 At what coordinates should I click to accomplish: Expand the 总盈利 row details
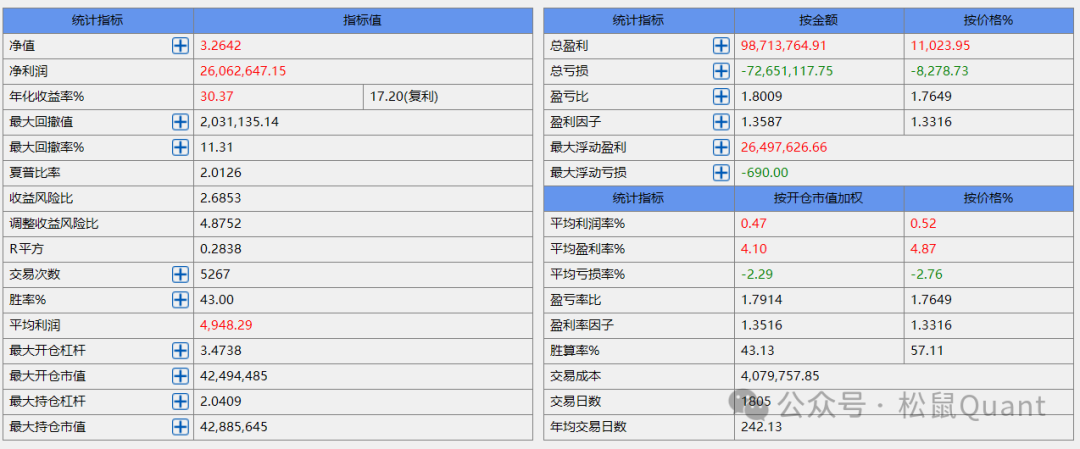[x=721, y=45]
